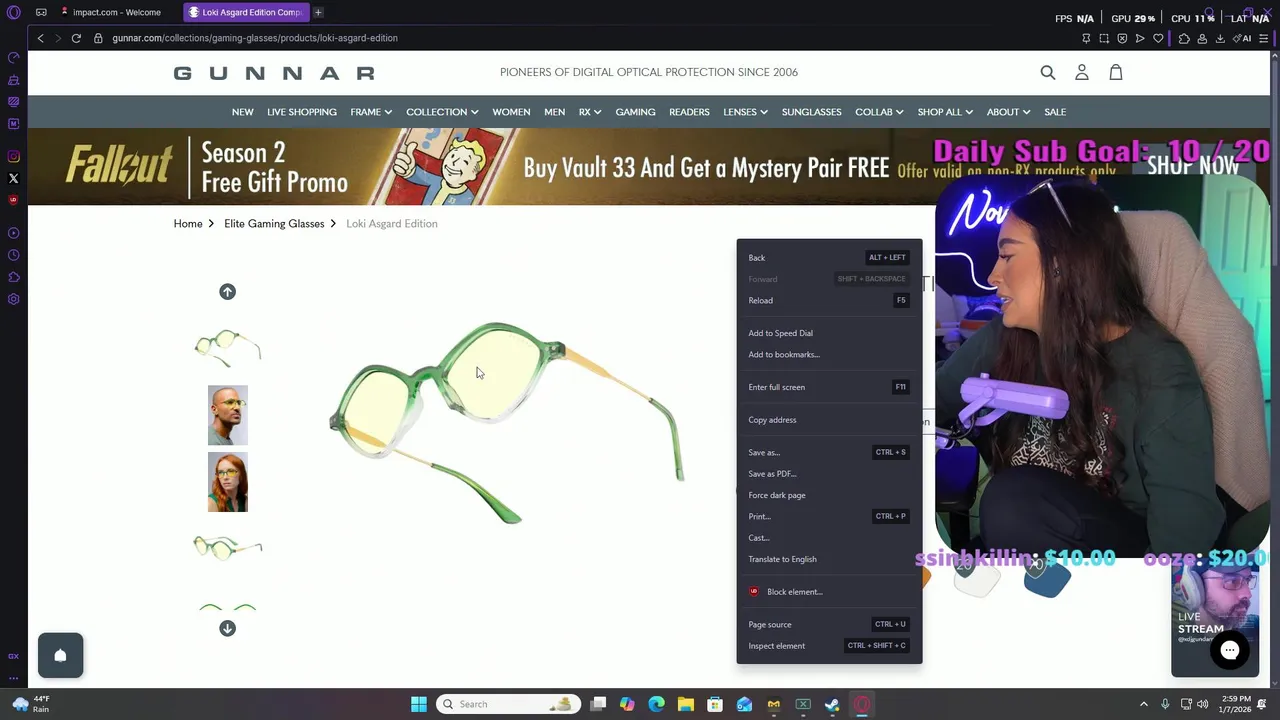Screen dimensions: 1280x720
Task: Click the Shopify bag widget icon
Action: pyautogui.click(x=60, y=655)
